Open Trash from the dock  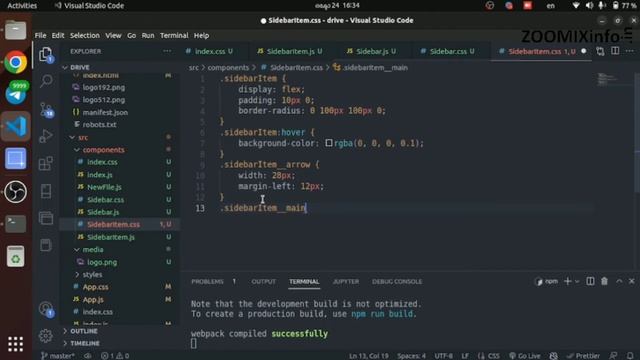pyautogui.click(x=16, y=256)
